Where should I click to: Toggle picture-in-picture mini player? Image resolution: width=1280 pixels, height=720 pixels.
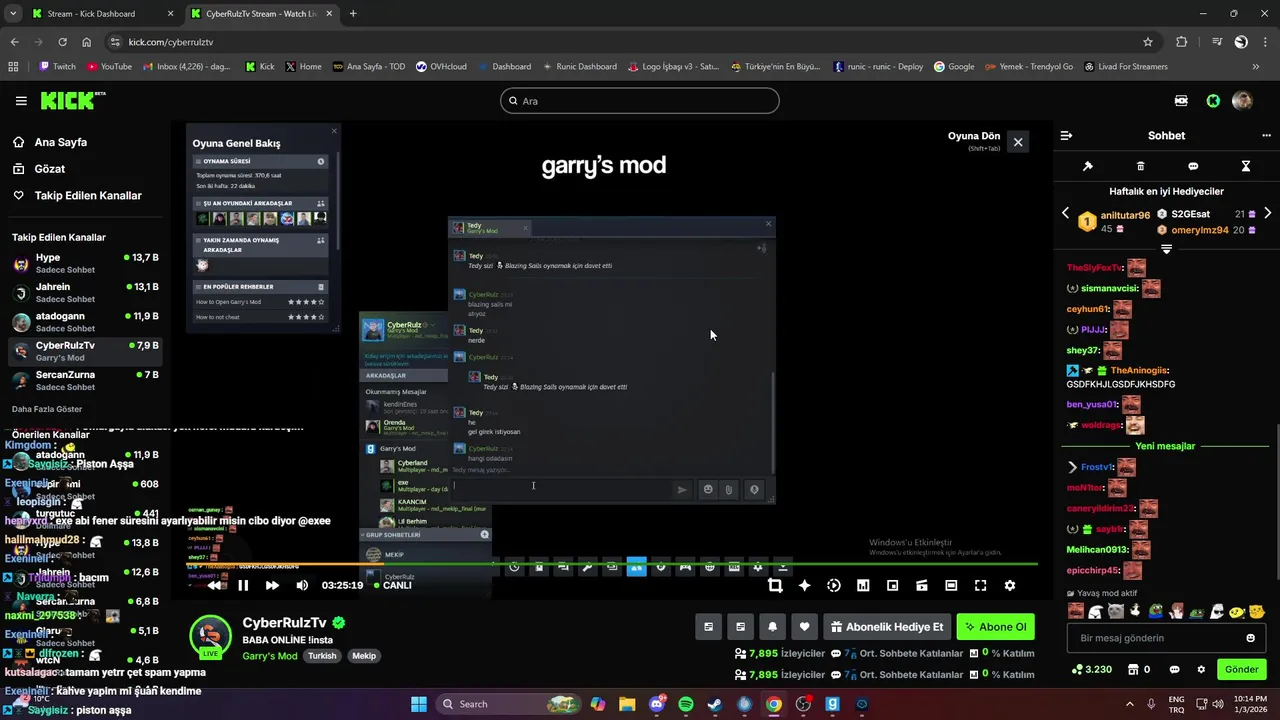(x=892, y=586)
